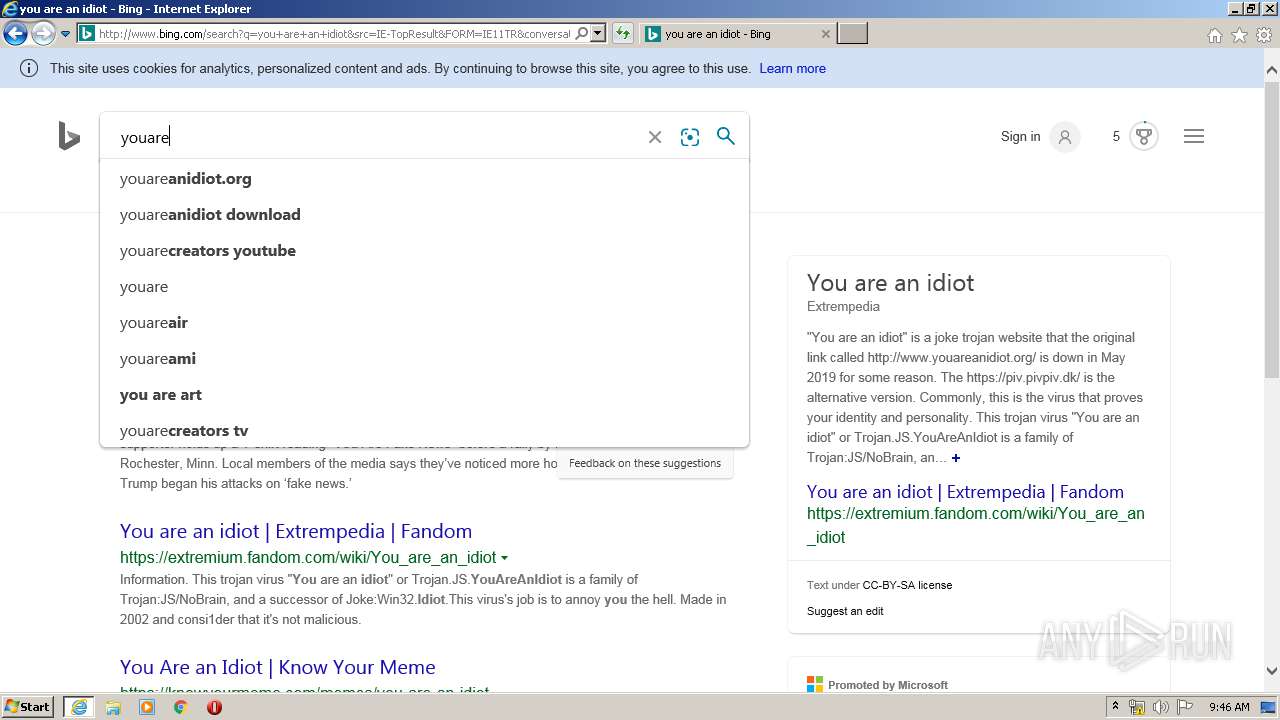Choose suggestion 'youareair'
This screenshot has width=1280, height=720.
pos(424,323)
